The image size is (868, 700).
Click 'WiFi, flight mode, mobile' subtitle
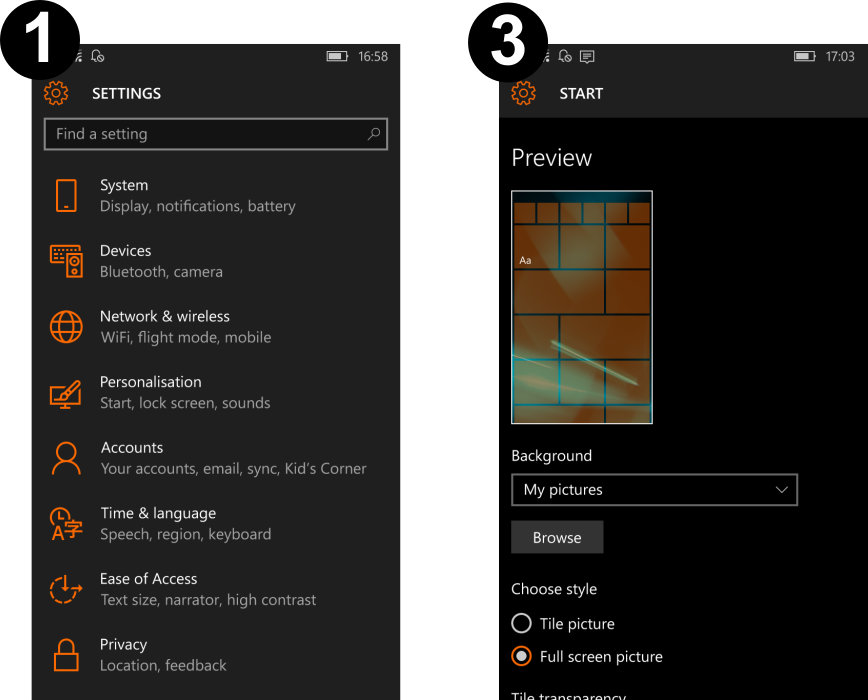[186, 338]
